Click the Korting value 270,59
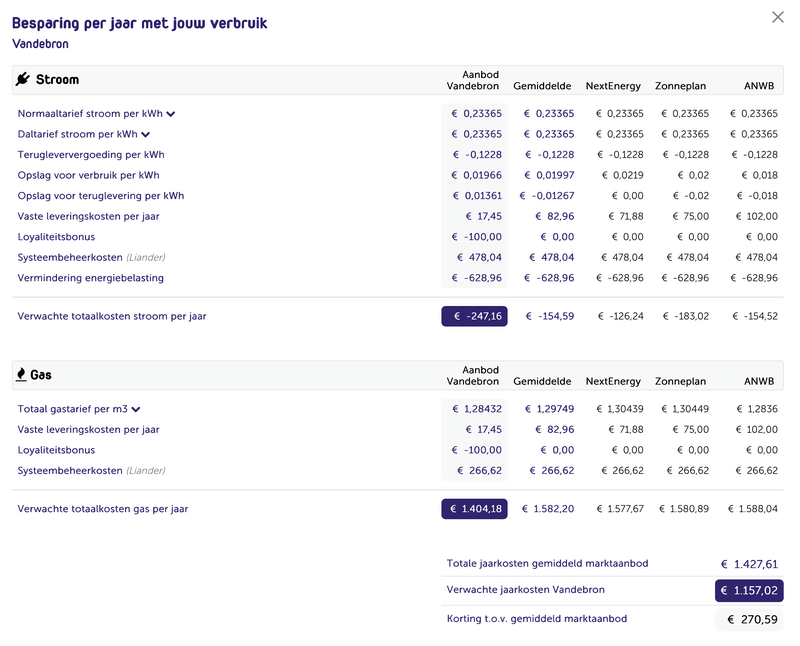This screenshot has width=800, height=646. (753, 619)
